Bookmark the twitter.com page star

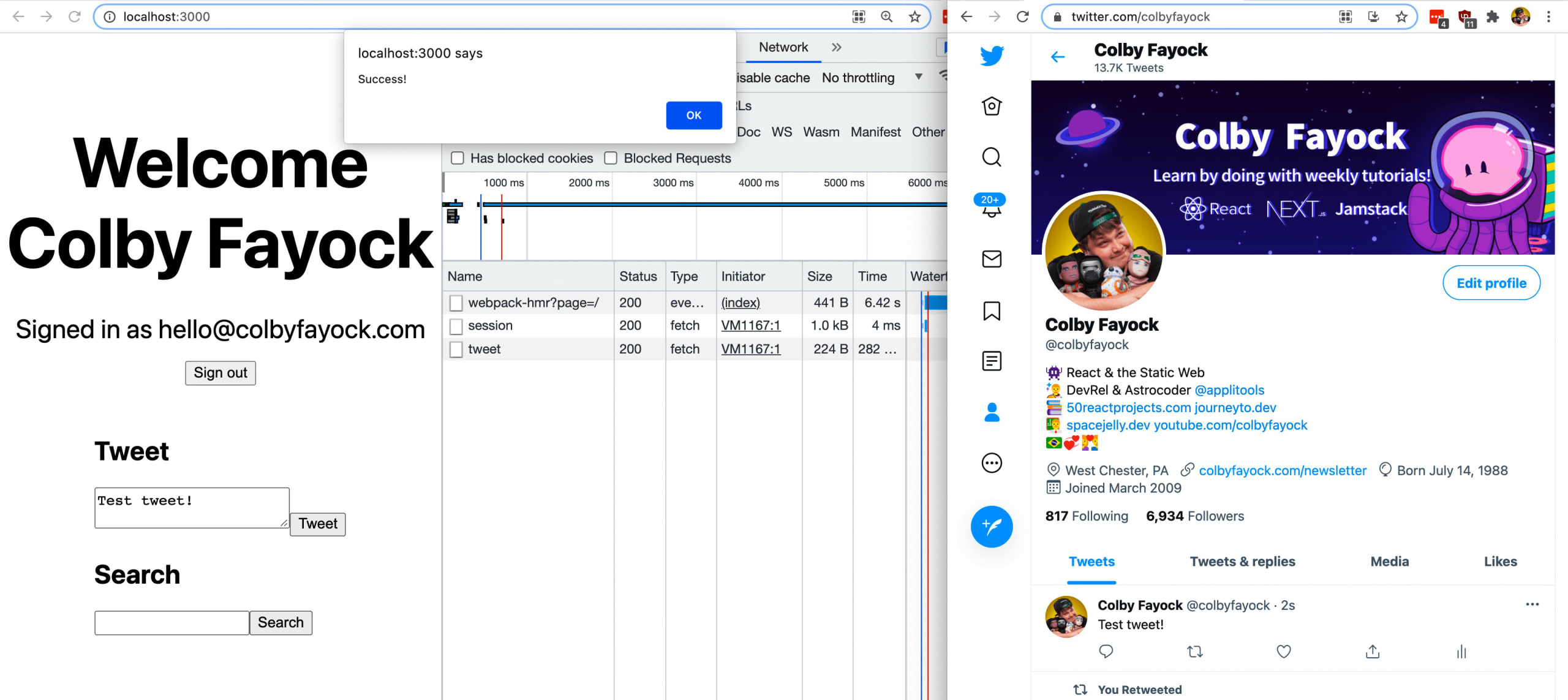tap(1401, 17)
